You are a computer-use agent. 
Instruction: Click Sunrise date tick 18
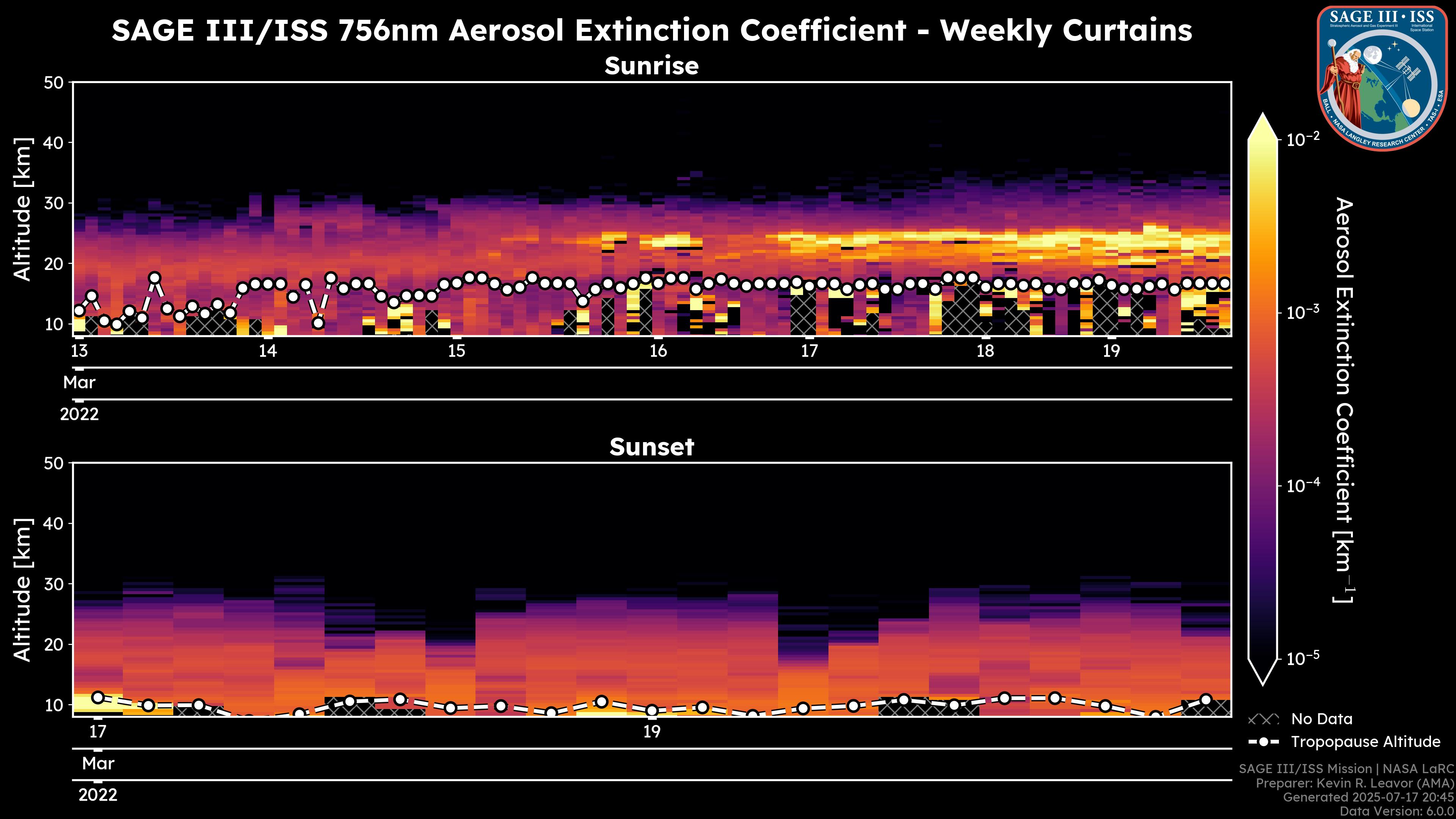tap(985, 351)
